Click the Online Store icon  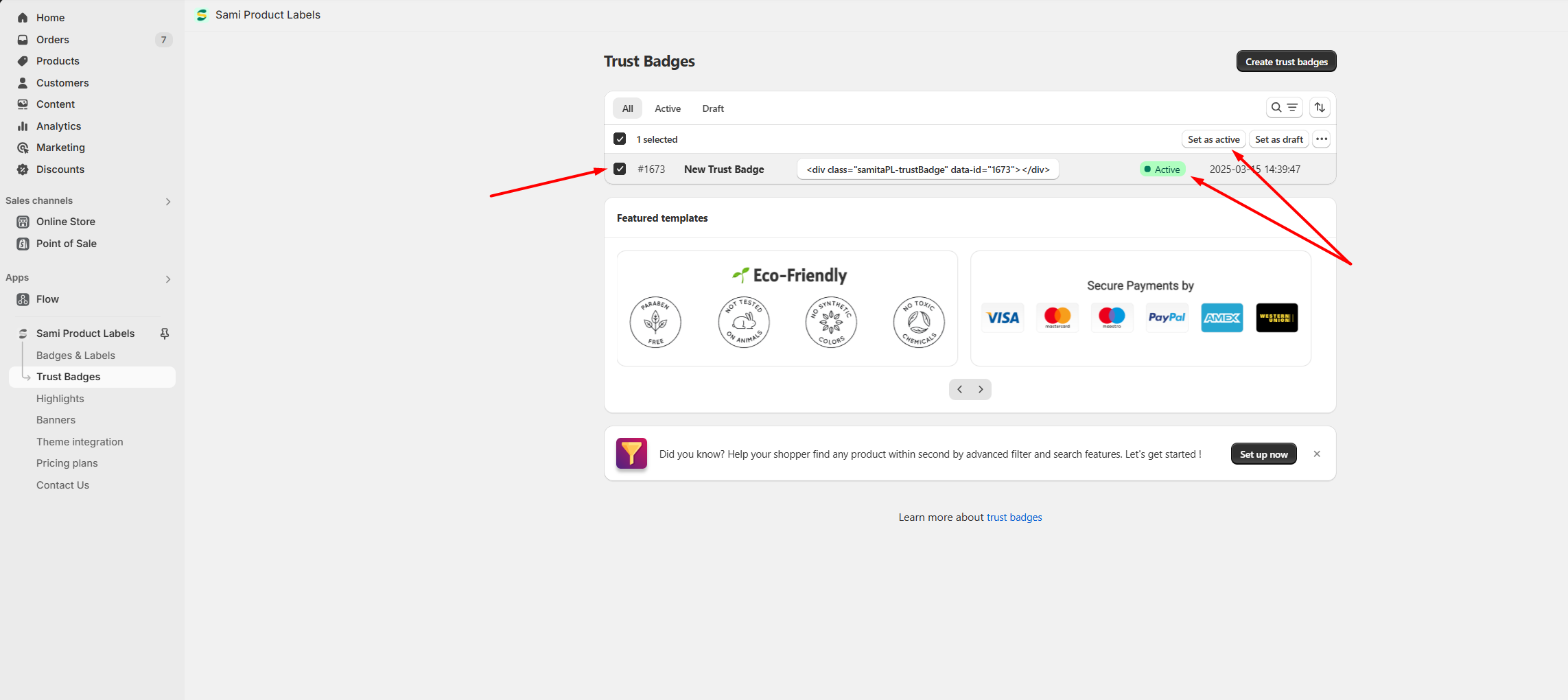(23, 222)
